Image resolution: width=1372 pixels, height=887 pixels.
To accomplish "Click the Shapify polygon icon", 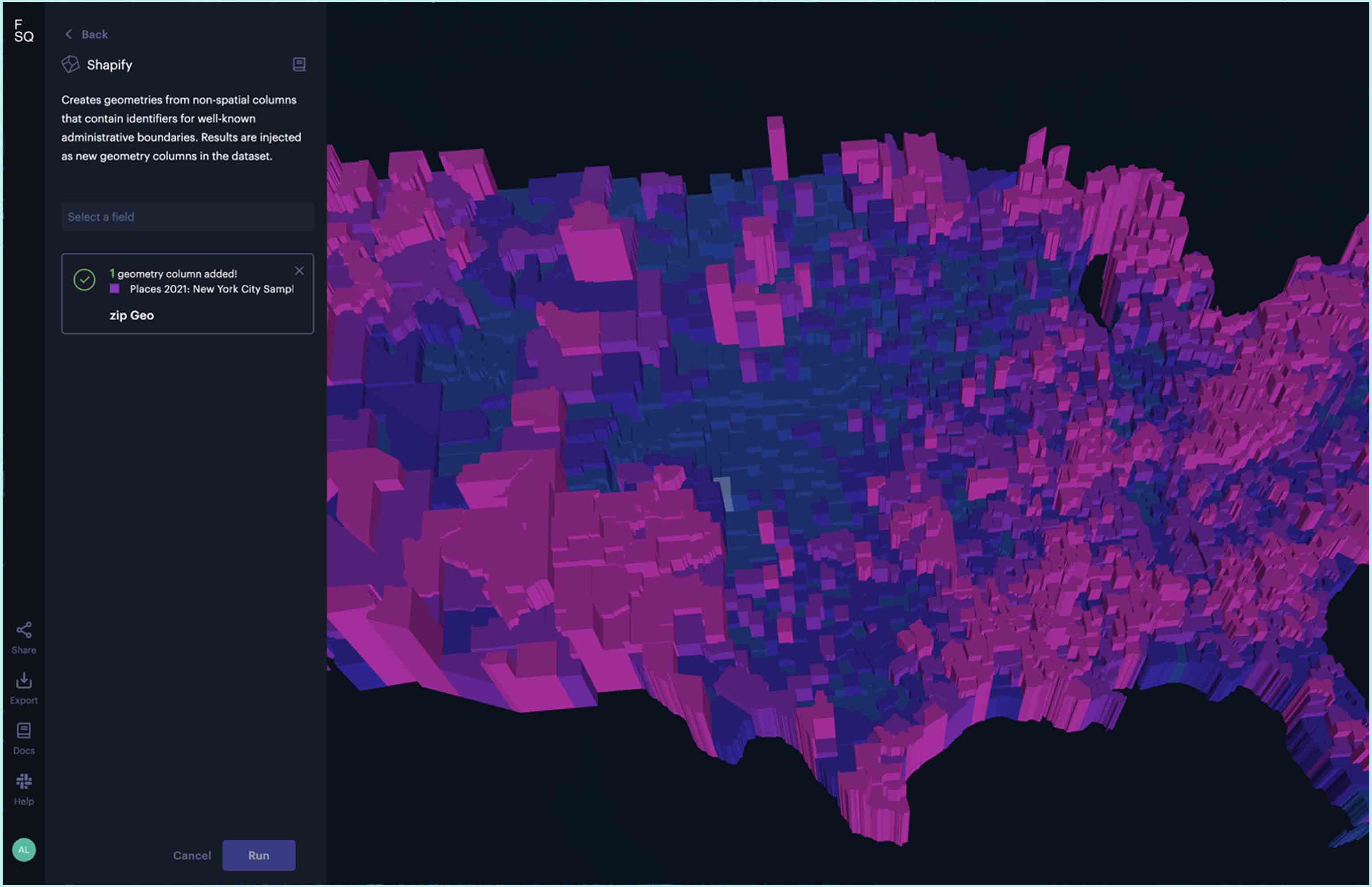I will click(x=70, y=65).
